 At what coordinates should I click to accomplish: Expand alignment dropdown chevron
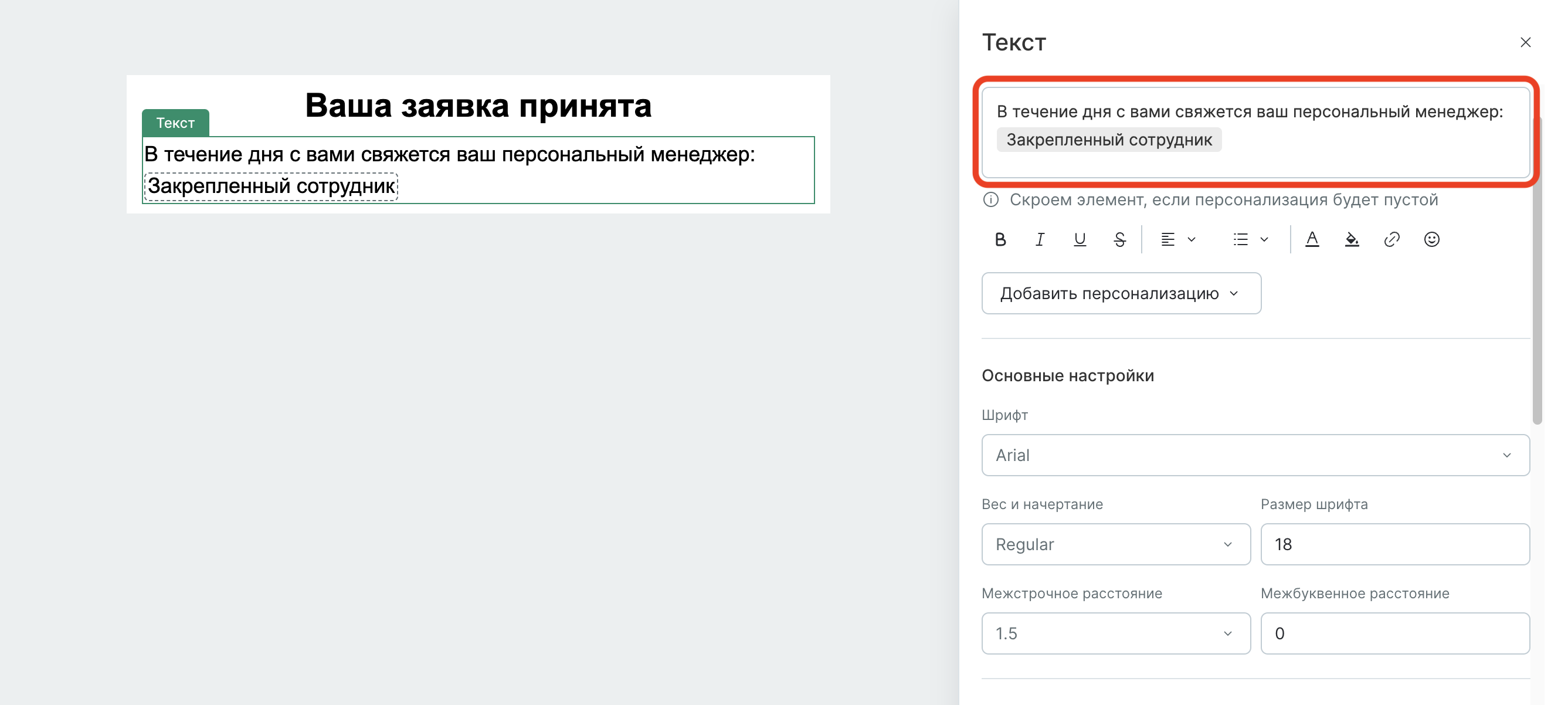[1192, 239]
